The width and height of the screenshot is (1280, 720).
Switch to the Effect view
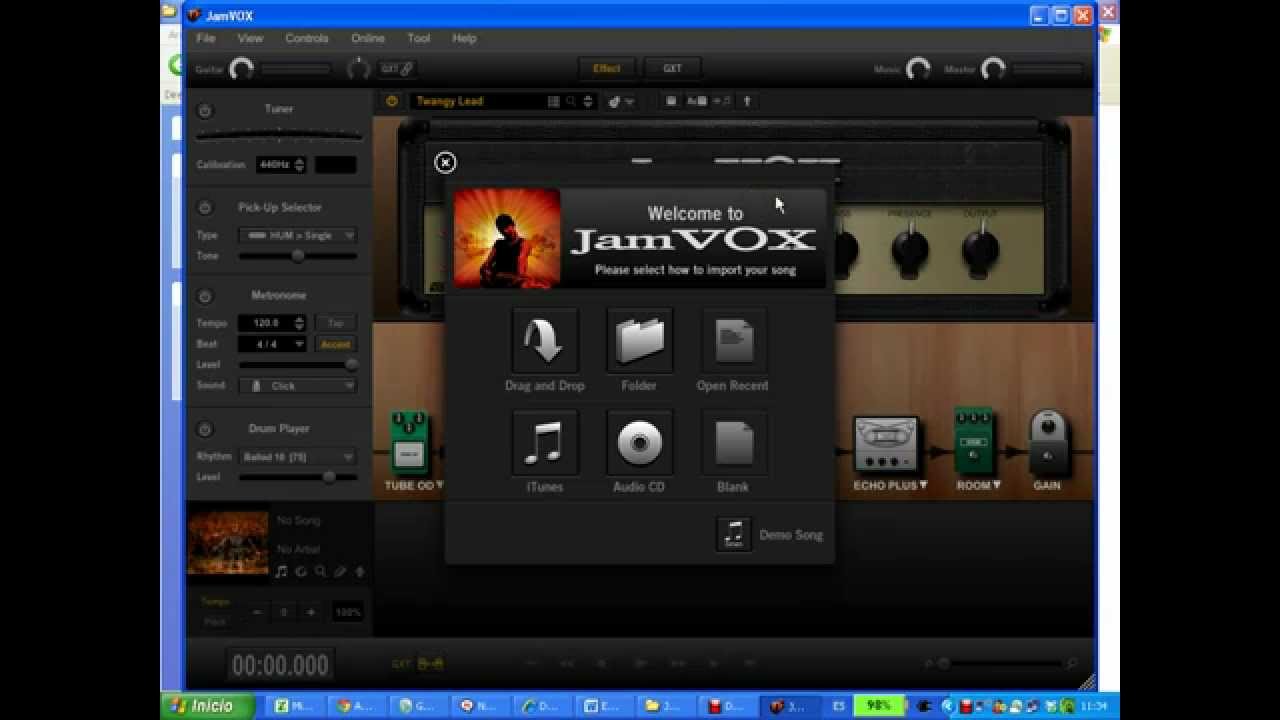point(607,69)
